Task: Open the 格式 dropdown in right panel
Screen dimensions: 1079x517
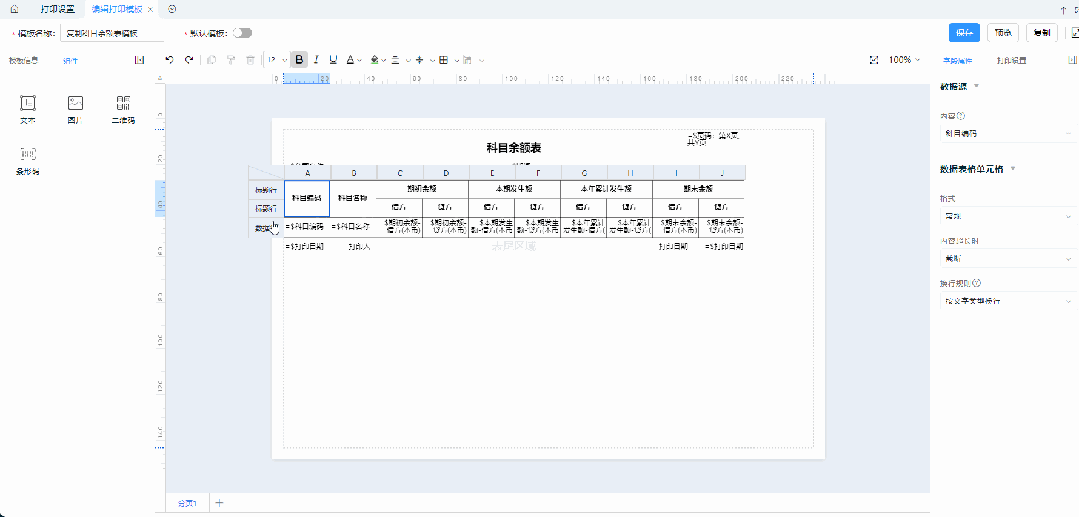Action: click(1004, 215)
